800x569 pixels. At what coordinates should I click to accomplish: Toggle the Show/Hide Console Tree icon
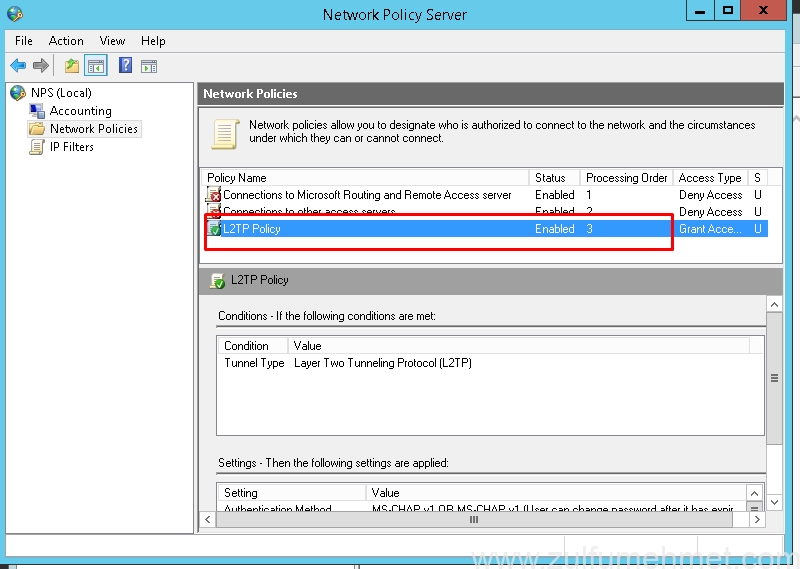[x=96, y=66]
